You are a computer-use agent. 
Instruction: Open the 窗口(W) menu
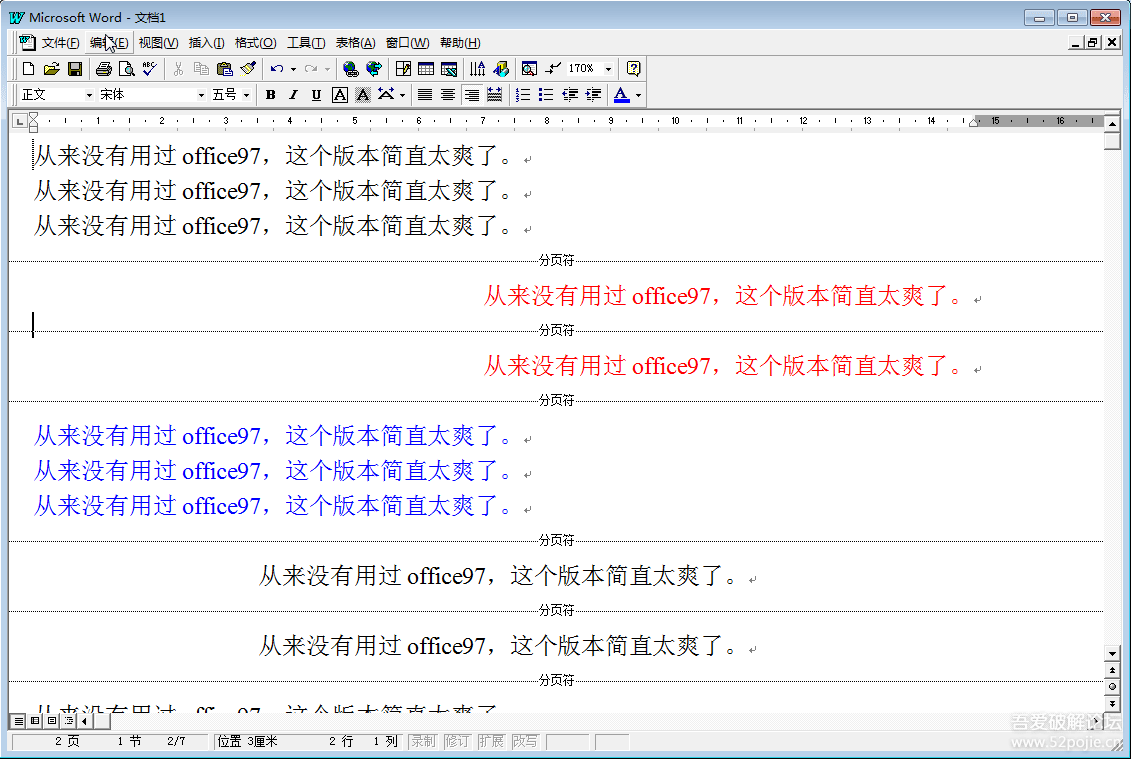click(408, 43)
